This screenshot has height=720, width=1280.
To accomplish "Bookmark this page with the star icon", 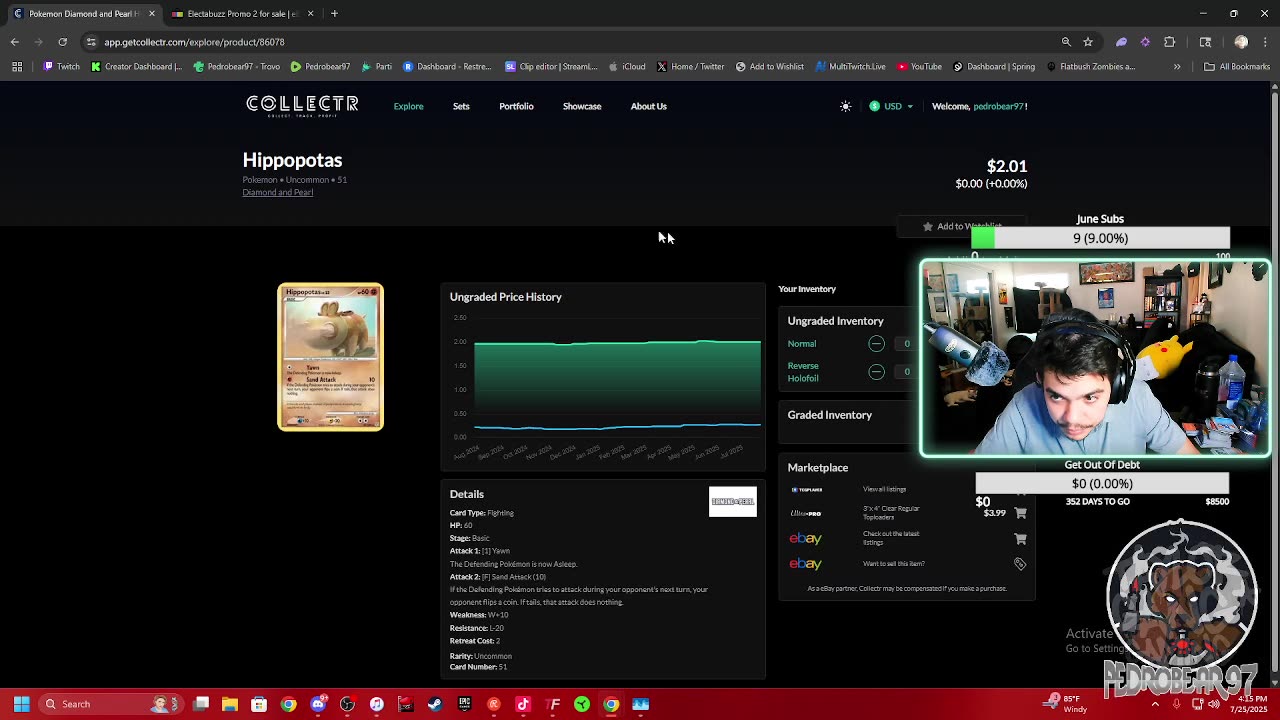I will pos(1088,42).
